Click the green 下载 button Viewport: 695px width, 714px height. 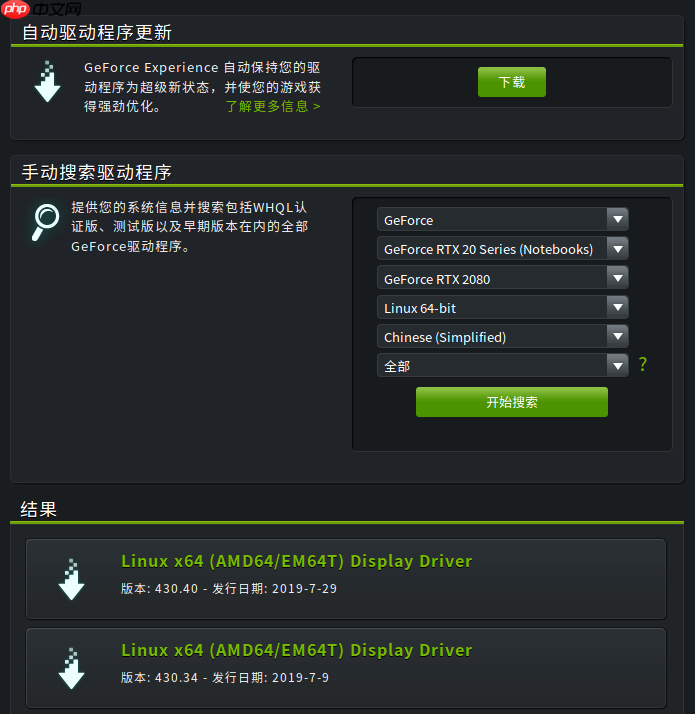coord(512,82)
